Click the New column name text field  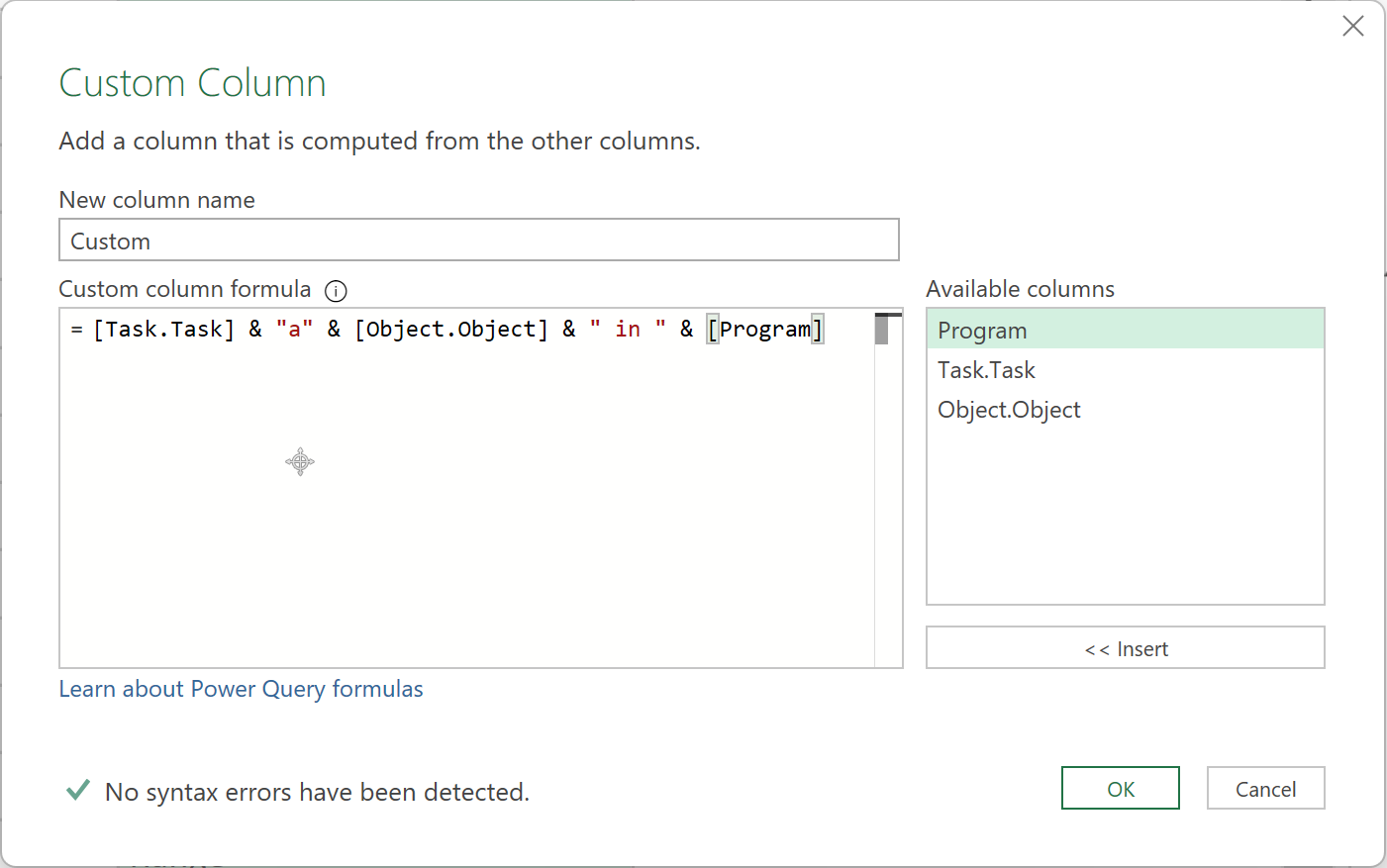pyautogui.click(x=478, y=241)
